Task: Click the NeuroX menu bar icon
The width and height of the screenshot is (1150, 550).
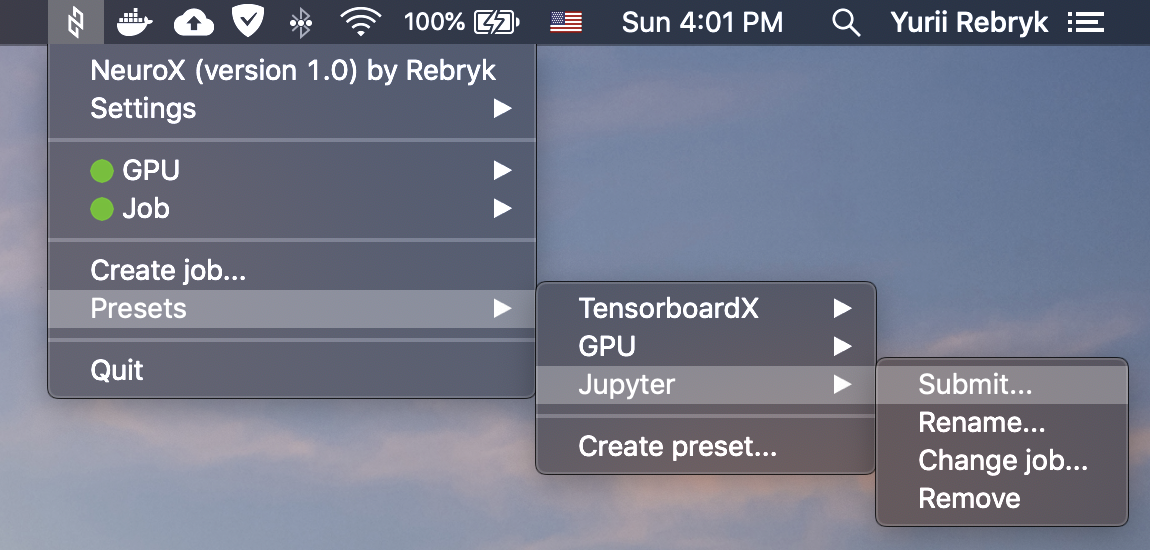Action: pyautogui.click(x=76, y=22)
